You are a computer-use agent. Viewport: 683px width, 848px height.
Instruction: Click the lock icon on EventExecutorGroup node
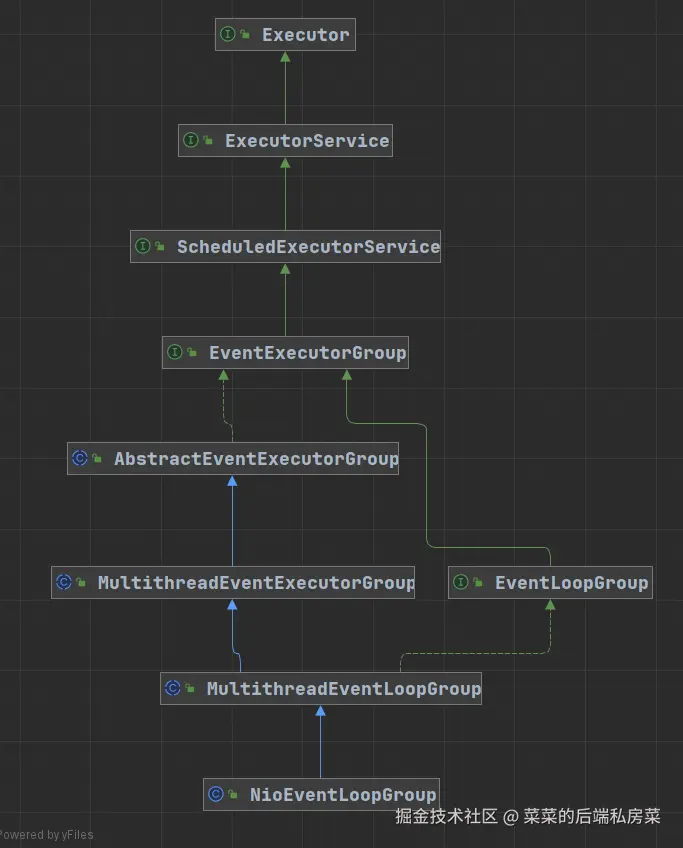pos(192,353)
